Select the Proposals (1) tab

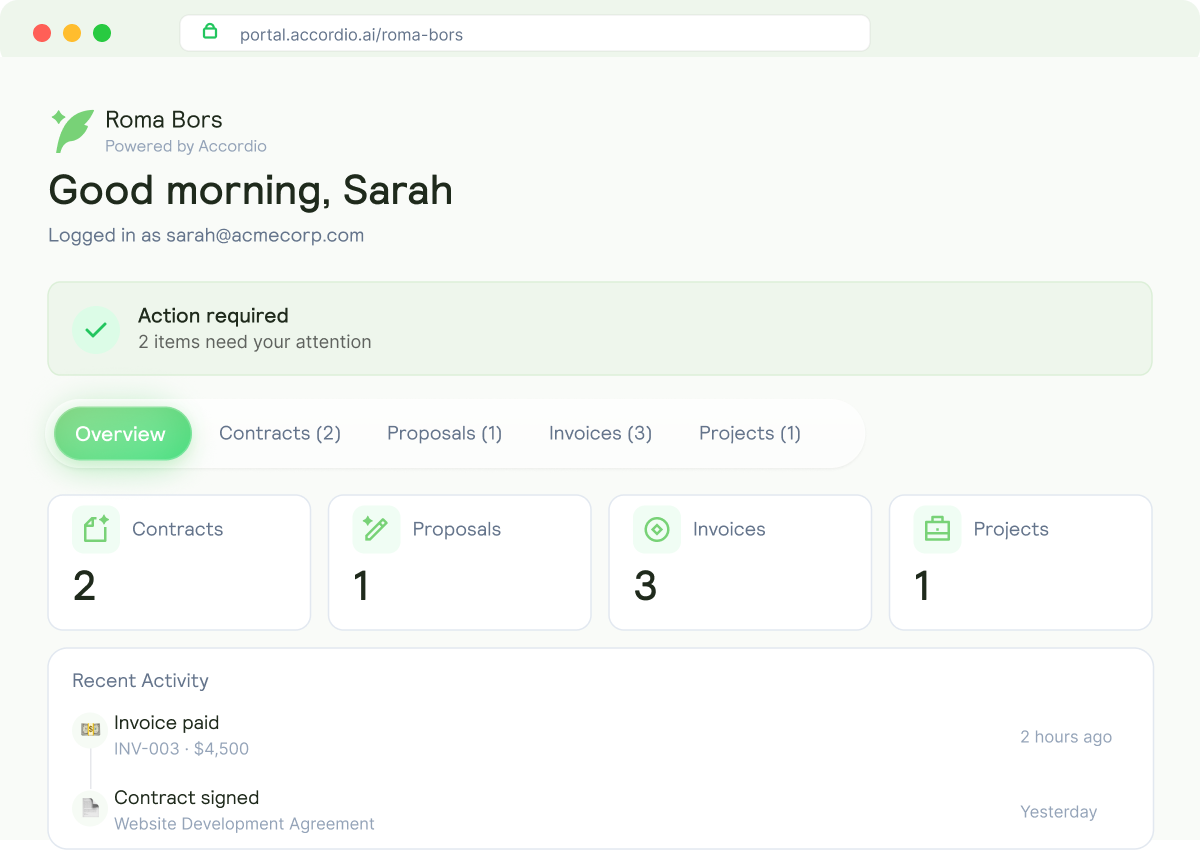pyautogui.click(x=444, y=433)
